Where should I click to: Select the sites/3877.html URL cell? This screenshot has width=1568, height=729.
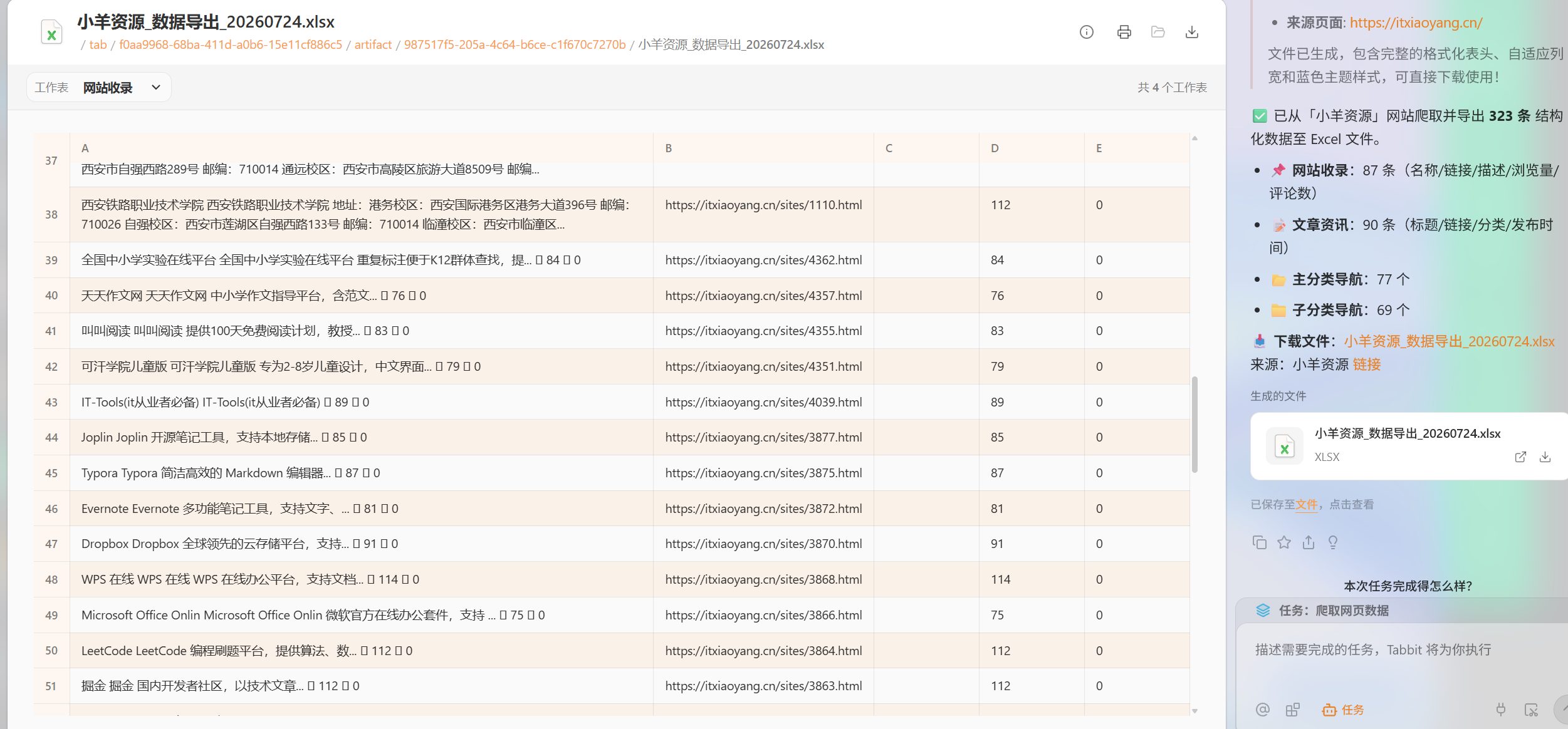(763, 437)
